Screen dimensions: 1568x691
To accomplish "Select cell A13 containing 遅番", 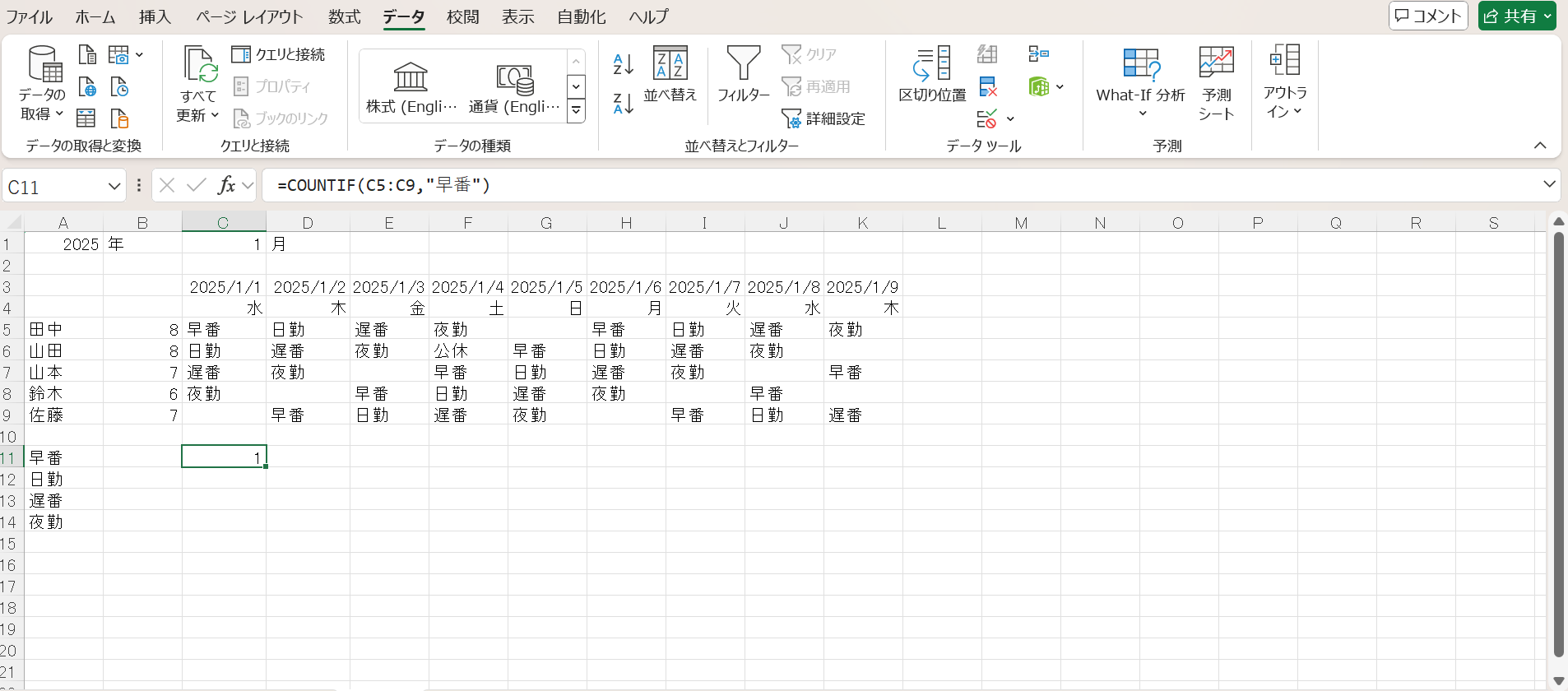I will [63, 500].
